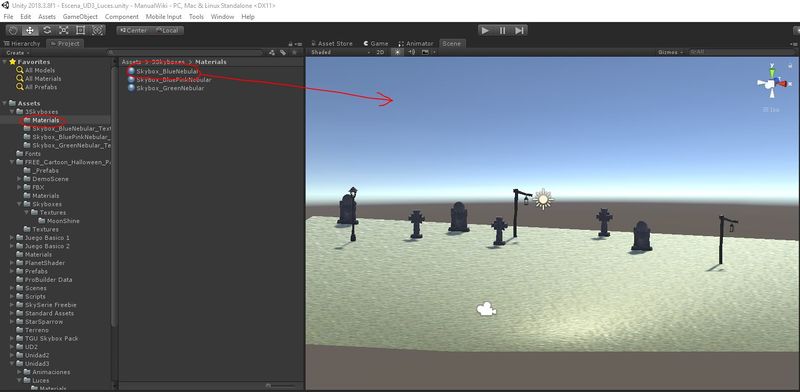
Task: Toggle scene effects image button
Action: click(425, 52)
